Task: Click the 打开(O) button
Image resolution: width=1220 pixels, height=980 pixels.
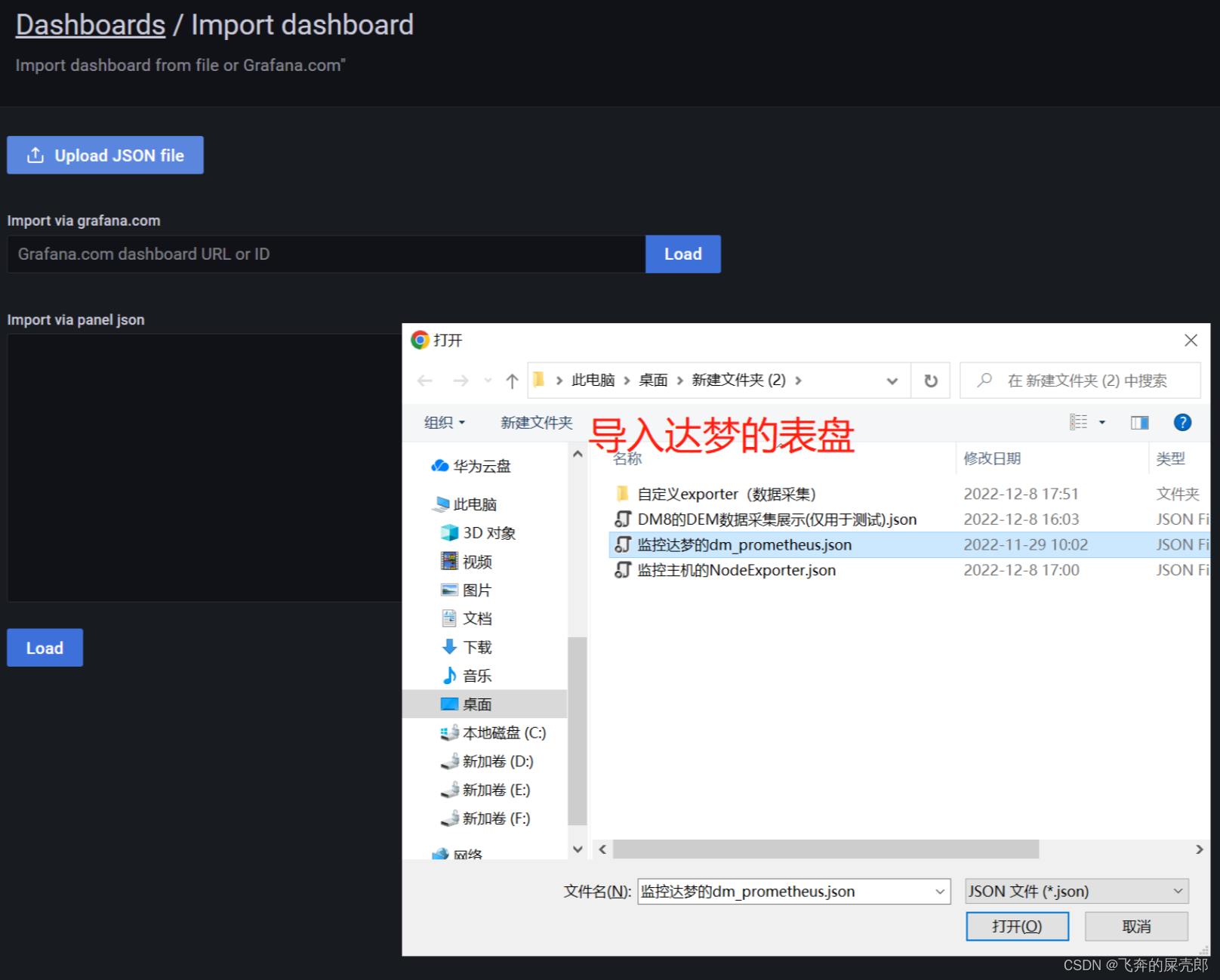Action: (x=1017, y=926)
